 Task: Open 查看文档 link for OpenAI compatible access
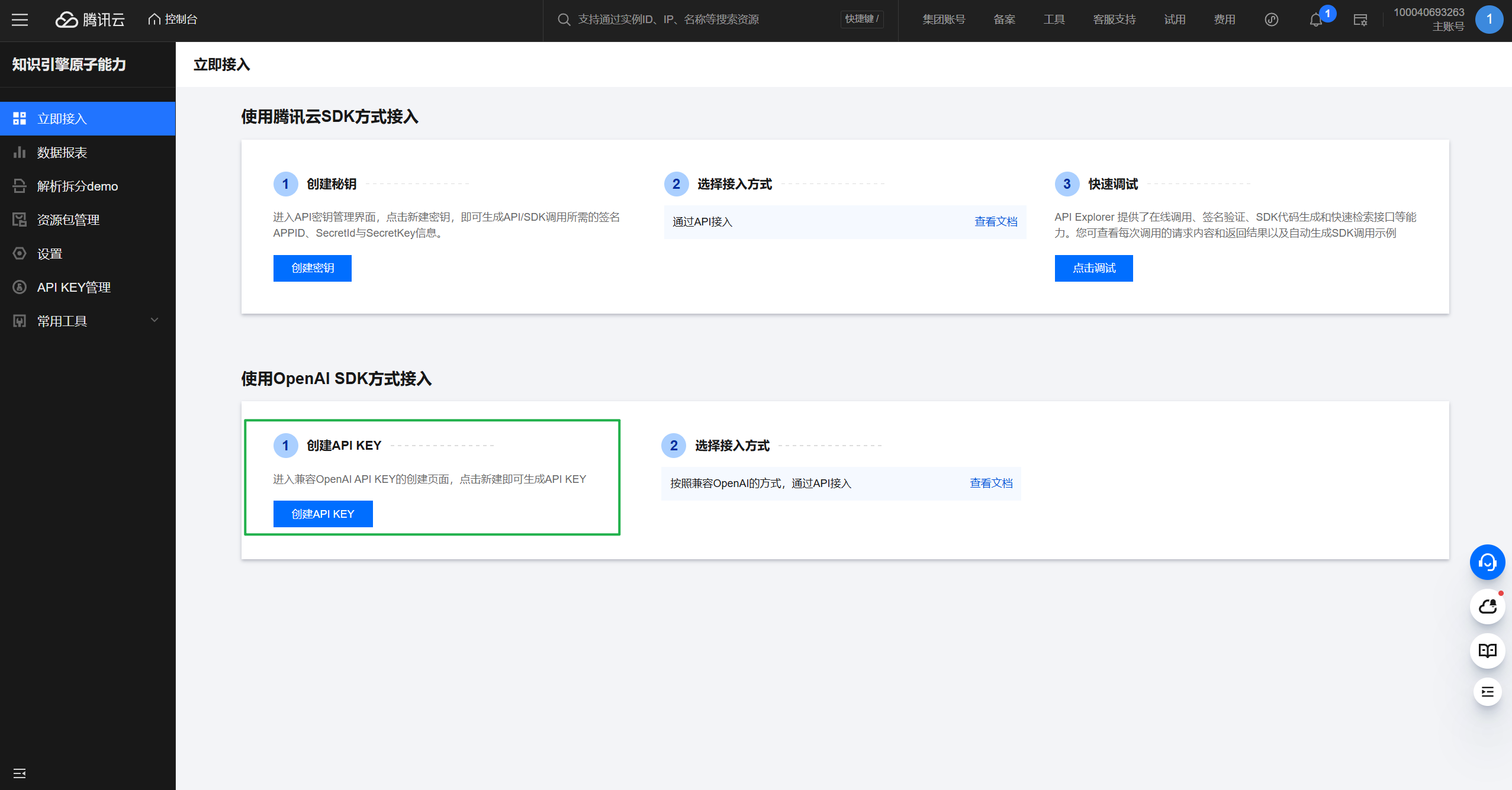(x=991, y=483)
